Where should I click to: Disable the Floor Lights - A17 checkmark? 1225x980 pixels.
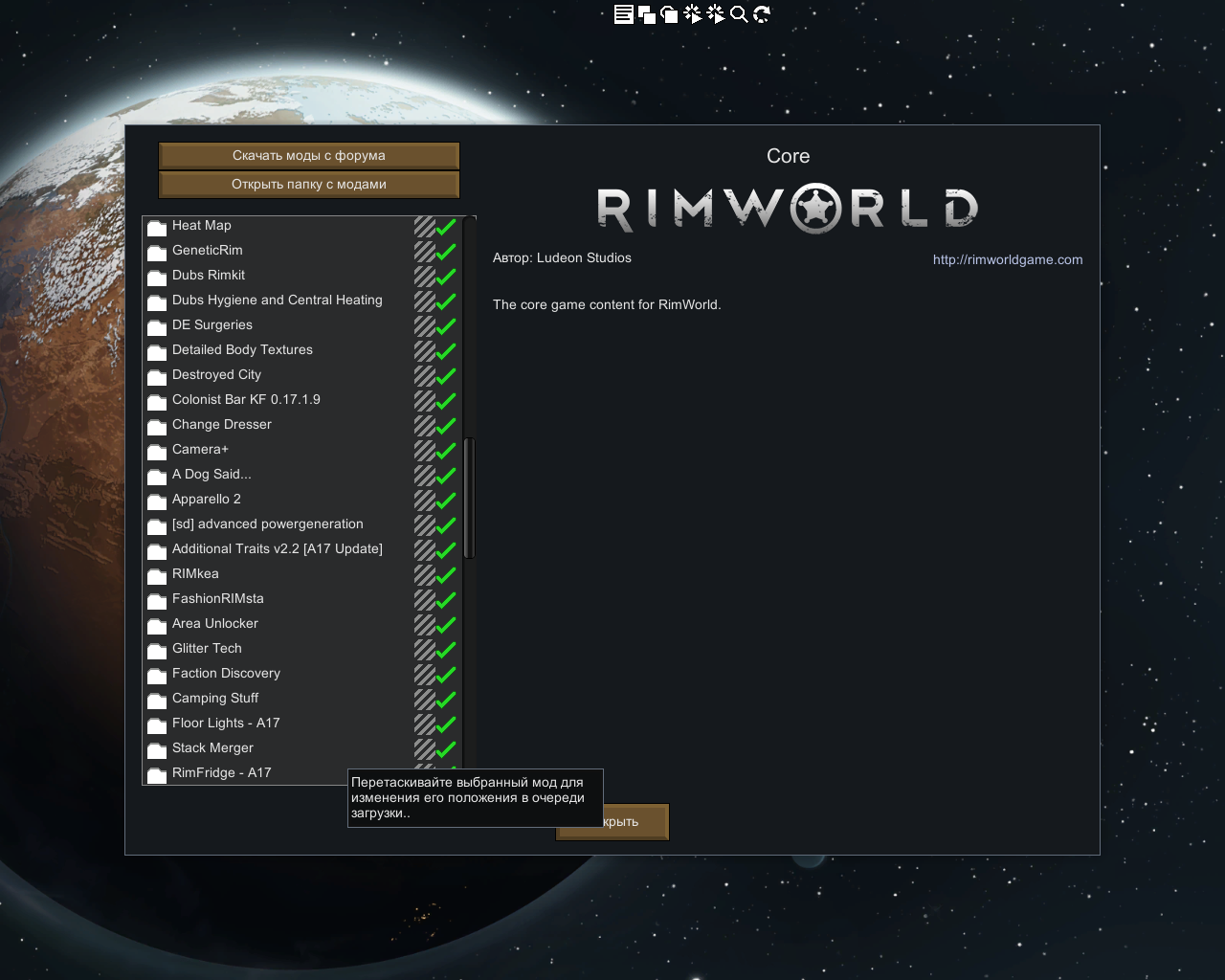pyautogui.click(x=446, y=724)
